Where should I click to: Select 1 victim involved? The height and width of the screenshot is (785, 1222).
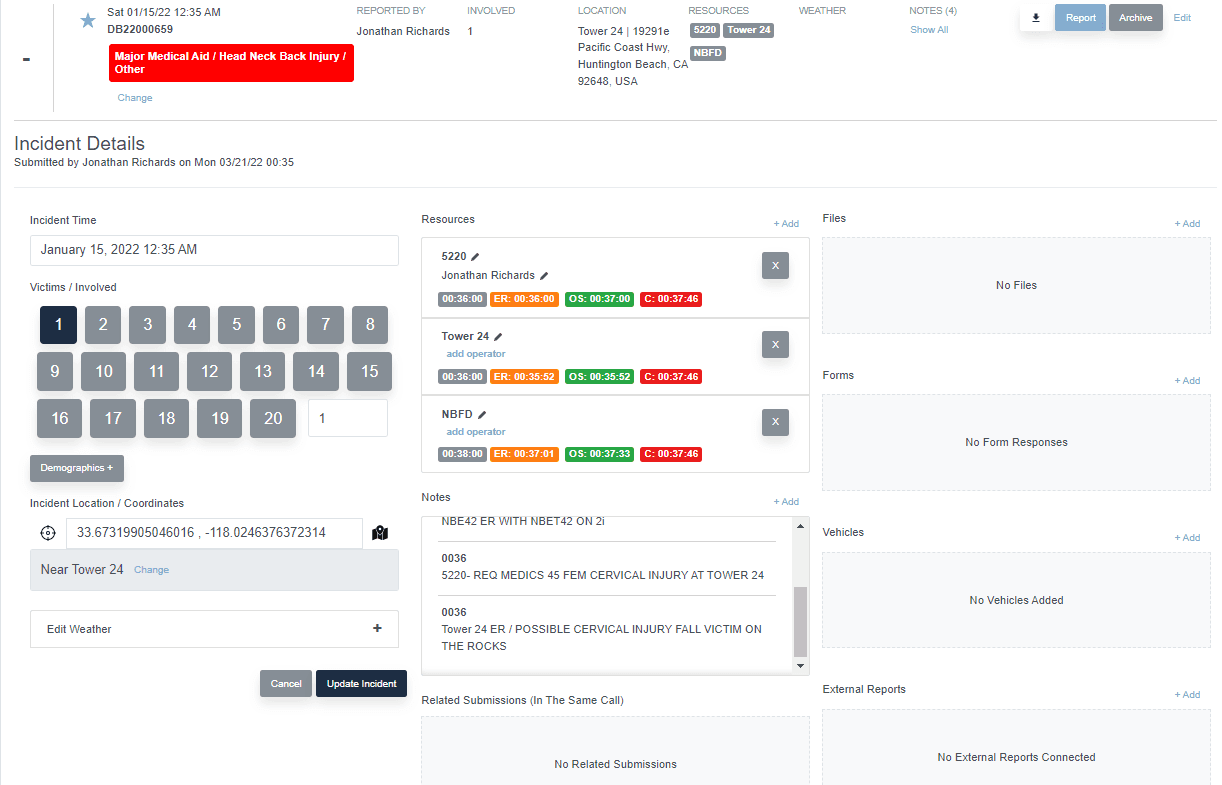(58, 325)
